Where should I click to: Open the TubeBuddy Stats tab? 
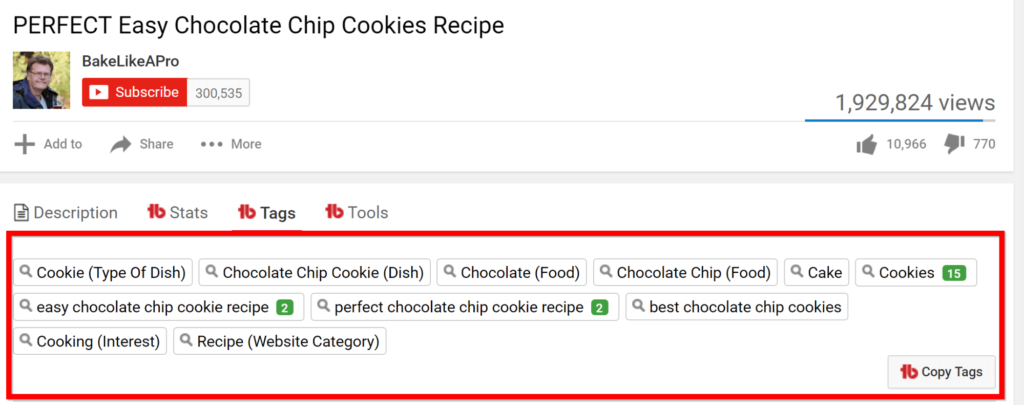pyautogui.click(x=178, y=213)
